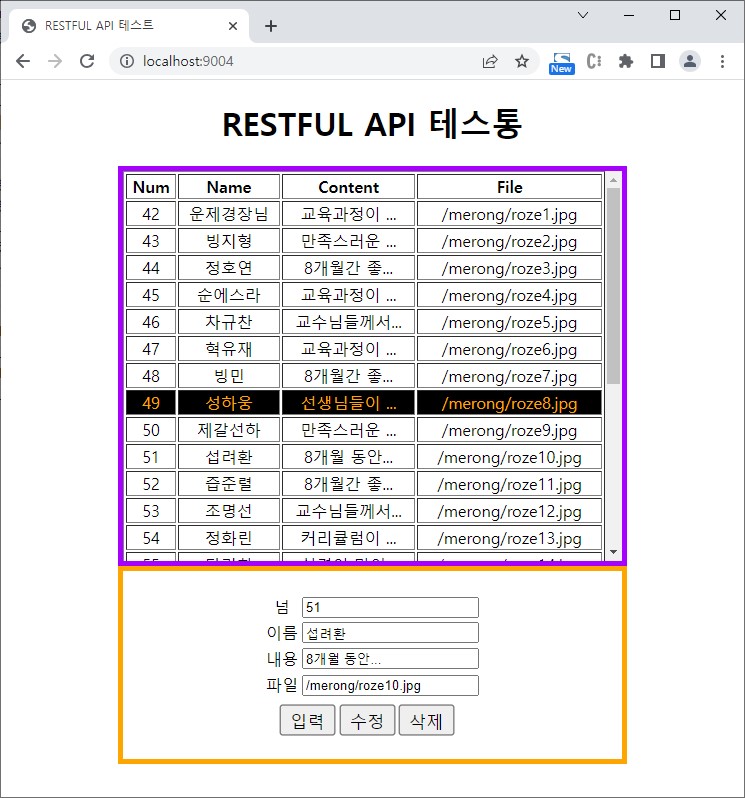The height and width of the screenshot is (798, 745).
Task: Toggle the browser side panel
Action: (x=658, y=62)
